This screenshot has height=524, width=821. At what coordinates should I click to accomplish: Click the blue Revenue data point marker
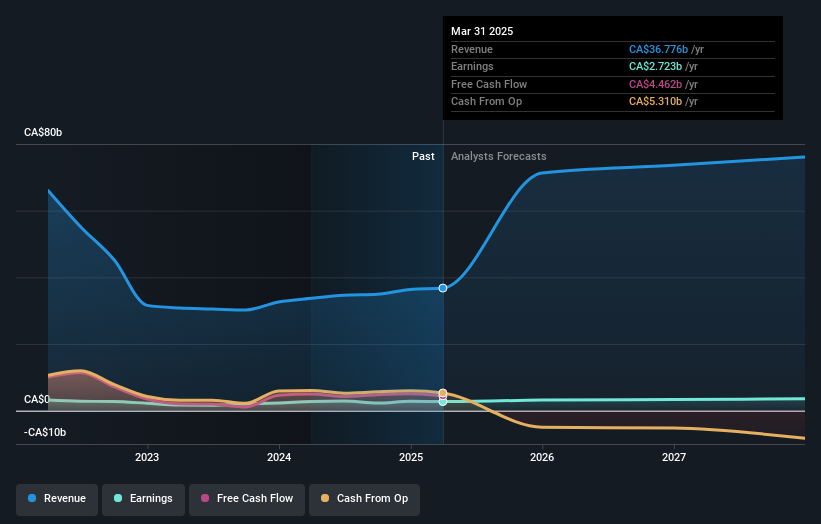[x=443, y=288]
